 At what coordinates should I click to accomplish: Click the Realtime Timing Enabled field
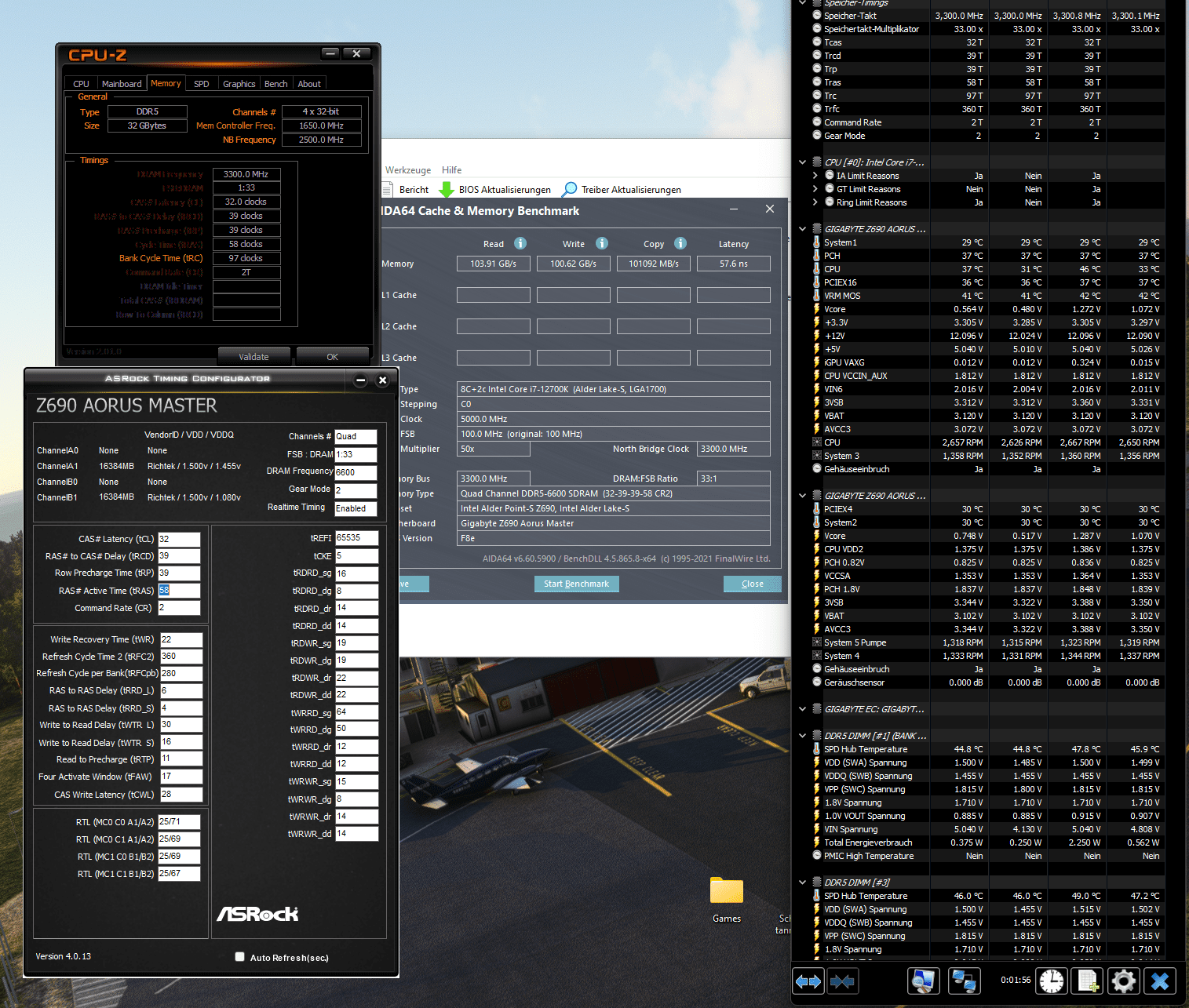click(x=356, y=508)
